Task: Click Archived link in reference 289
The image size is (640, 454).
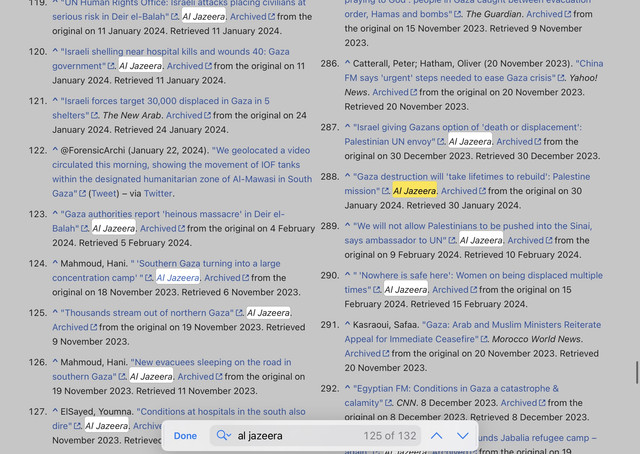Action: point(530,240)
